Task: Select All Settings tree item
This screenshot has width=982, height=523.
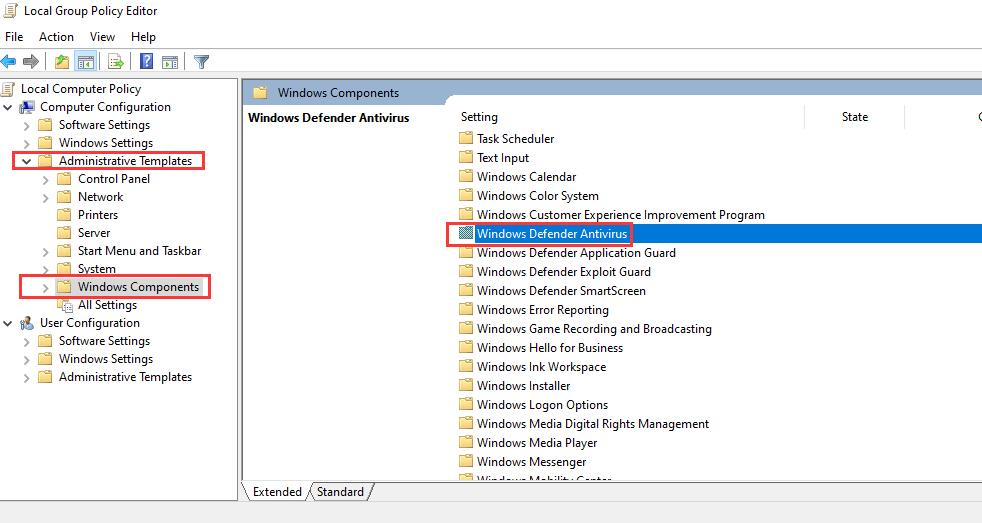Action: point(107,305)
